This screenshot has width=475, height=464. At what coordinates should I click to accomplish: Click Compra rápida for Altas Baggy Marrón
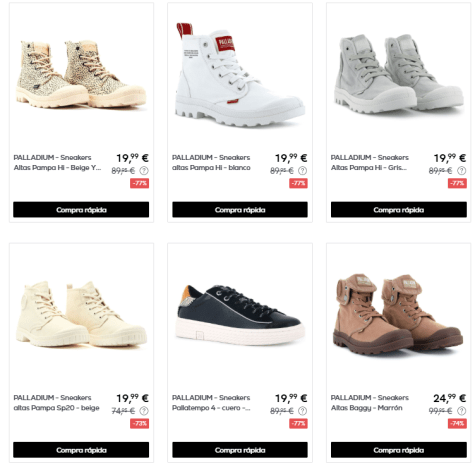coord(399,450)
